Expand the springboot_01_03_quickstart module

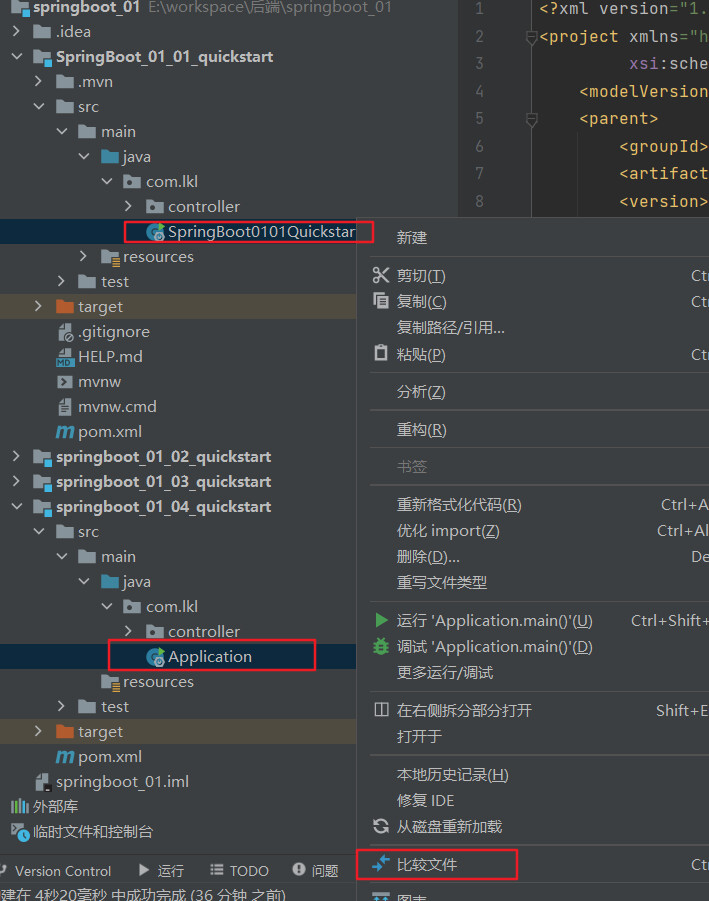[x=16, y=482]
